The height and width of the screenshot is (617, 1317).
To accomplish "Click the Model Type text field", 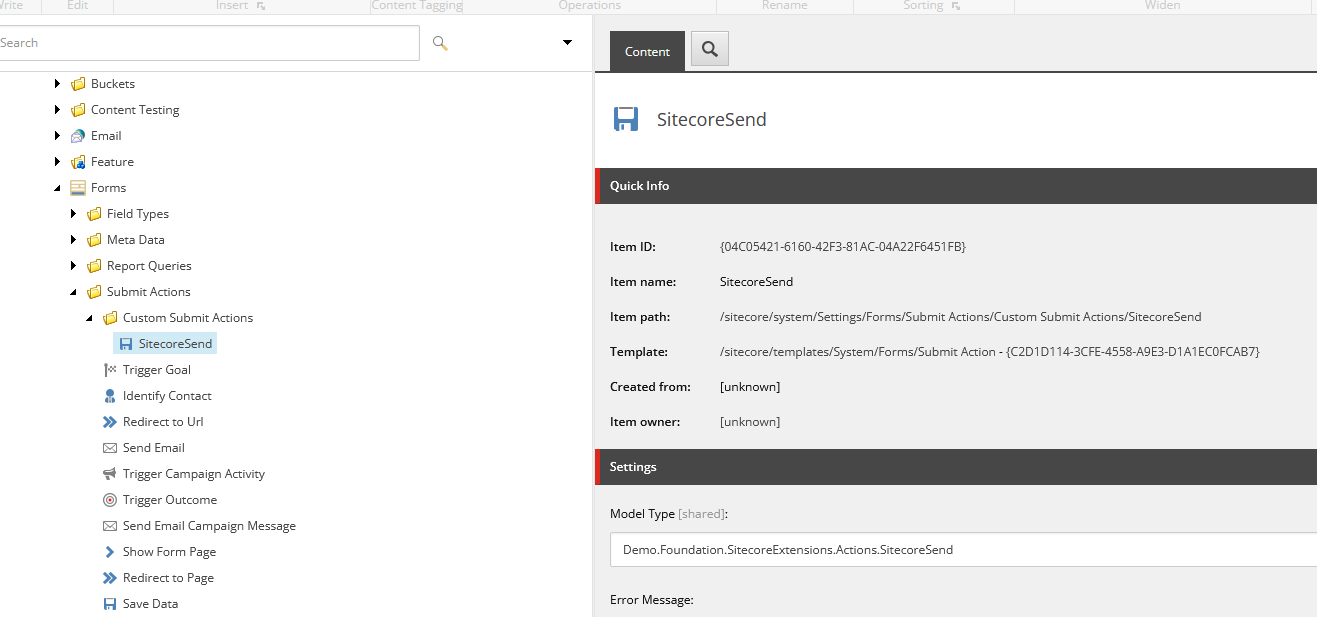I will (x=960, y=549).
